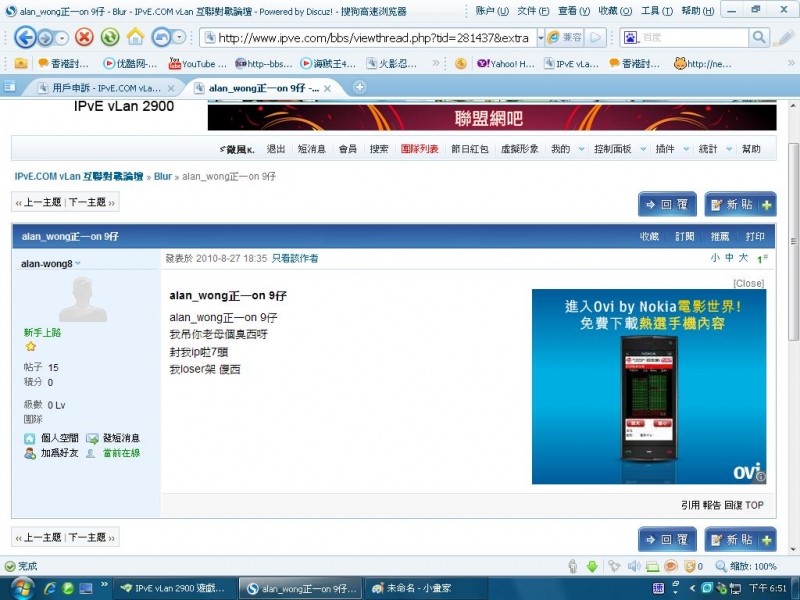Toggle 訂閱 to subscribe to this thread

[x=686, y=235]
